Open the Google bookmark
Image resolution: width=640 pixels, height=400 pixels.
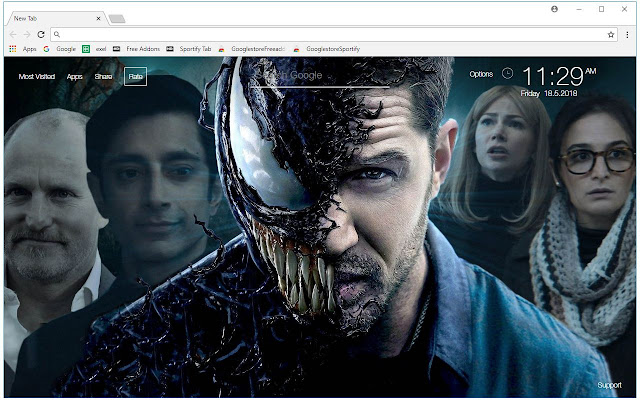point(60,49)
